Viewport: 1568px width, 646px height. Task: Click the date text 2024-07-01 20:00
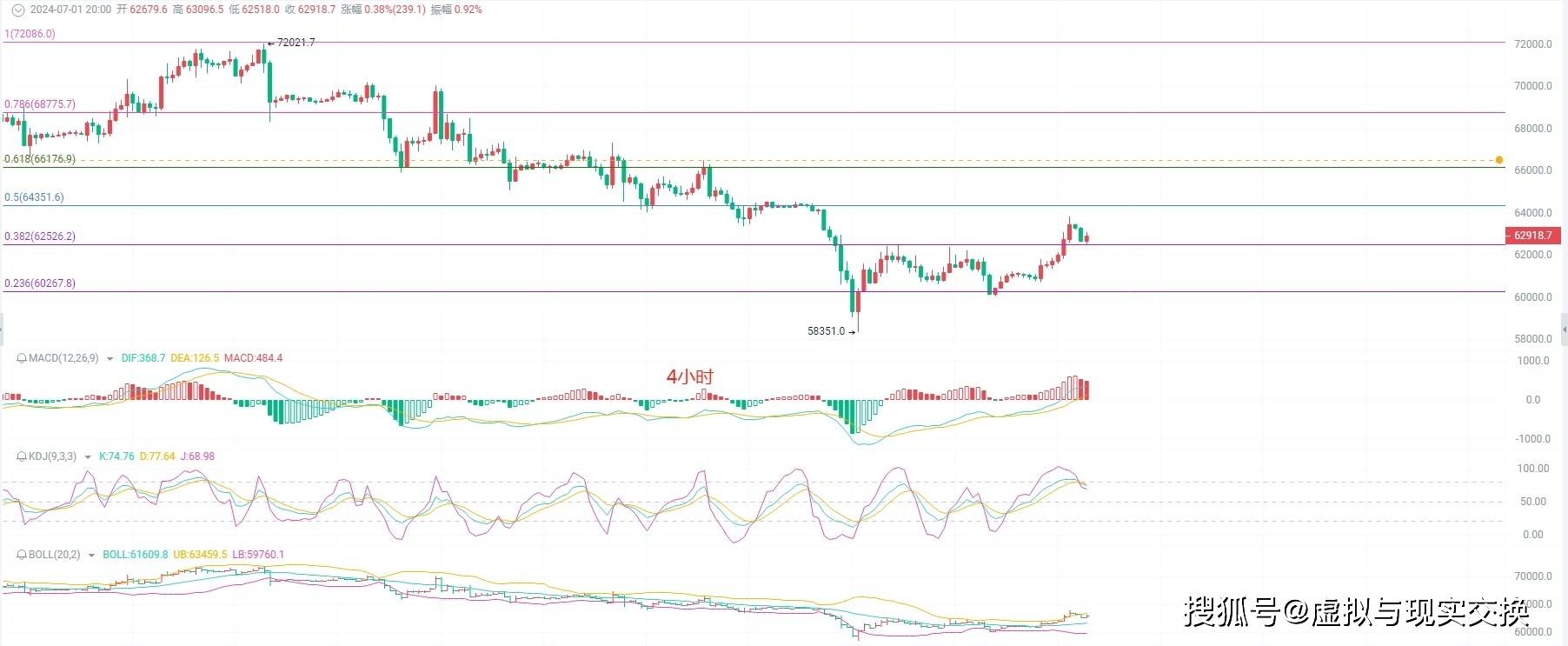click(70, 10)
